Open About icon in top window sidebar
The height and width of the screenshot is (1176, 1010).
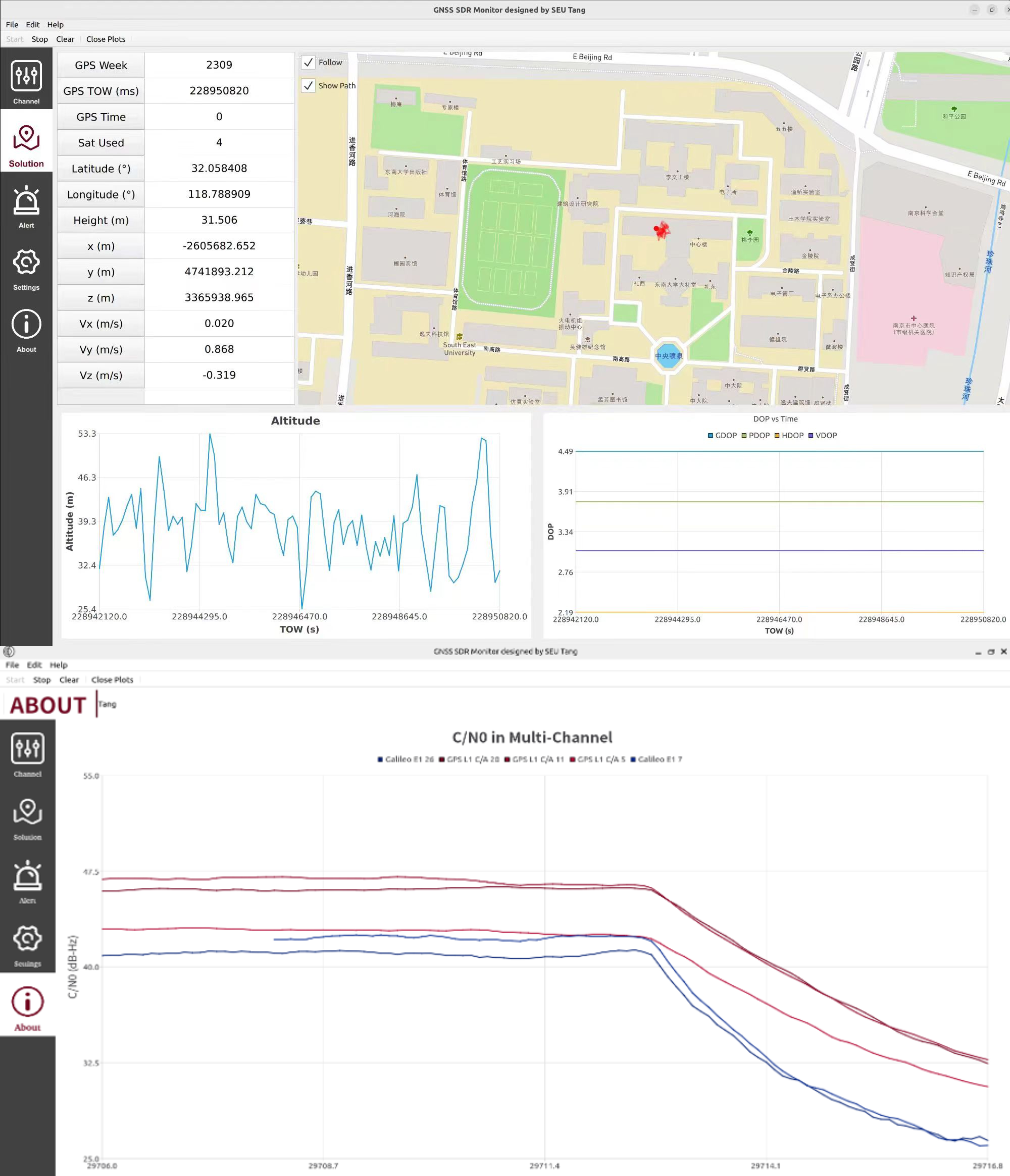pos(26,330)
